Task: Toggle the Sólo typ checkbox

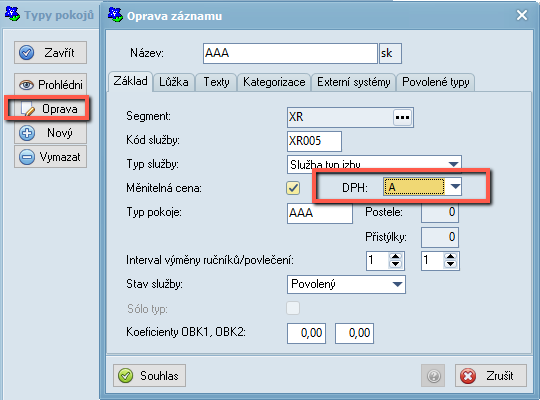Action: tap(293, 308)
